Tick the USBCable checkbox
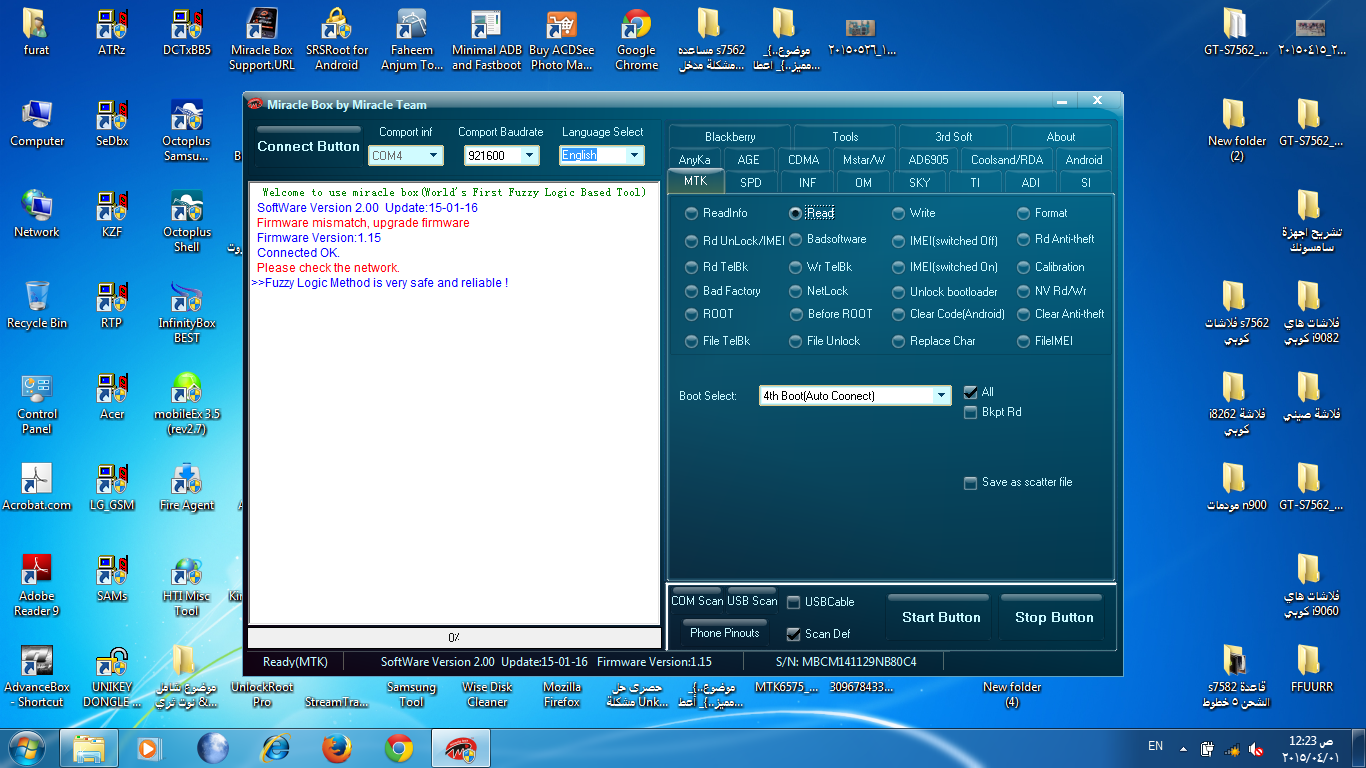Viewport: 1366px width, 768px height. 793,602
